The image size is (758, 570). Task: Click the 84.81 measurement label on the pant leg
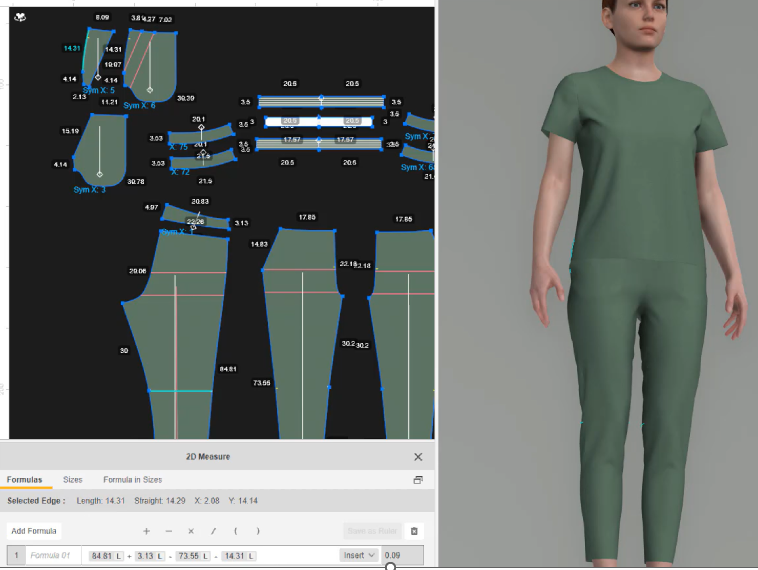pyautogui.click(x=228, y=369)
